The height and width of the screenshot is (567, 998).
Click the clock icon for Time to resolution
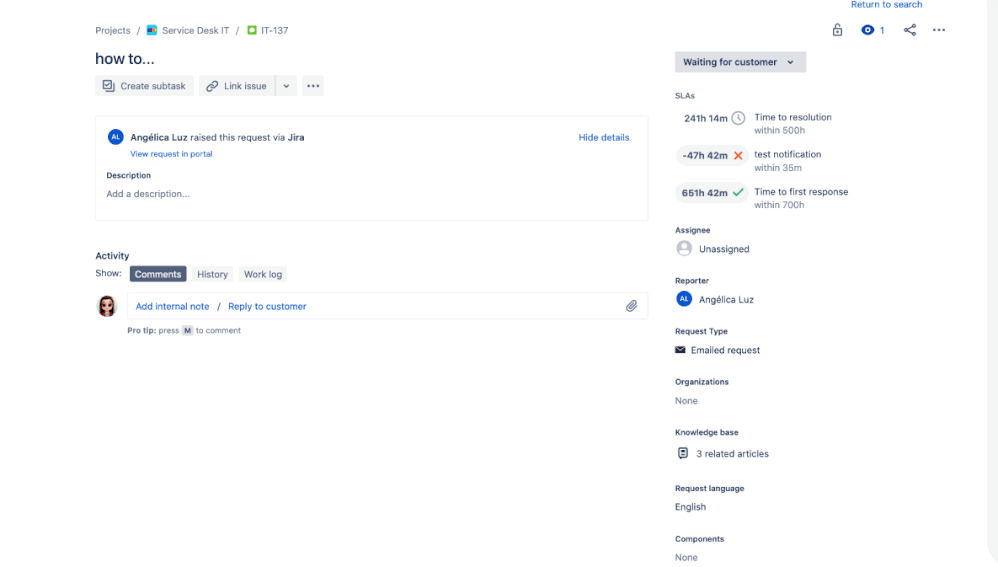(738, 118)
